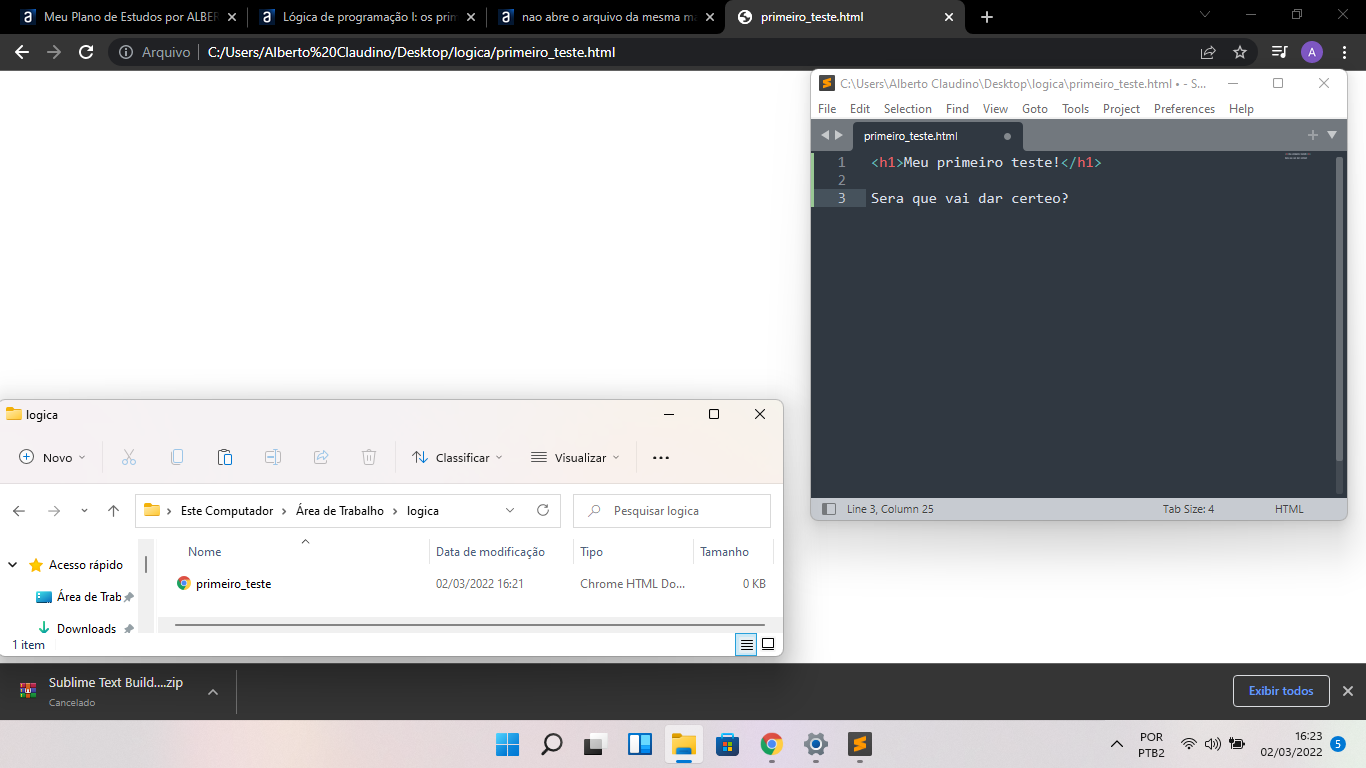Open Sublime Text Preferences menu
The height and width of the screenshot is (768, 1366).
[1184, 109]
